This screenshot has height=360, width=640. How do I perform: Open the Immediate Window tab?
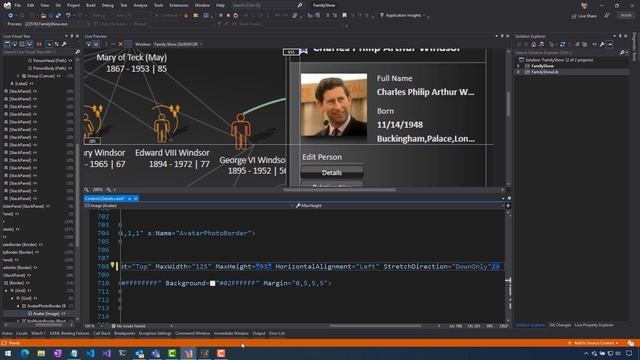(231, 333)
